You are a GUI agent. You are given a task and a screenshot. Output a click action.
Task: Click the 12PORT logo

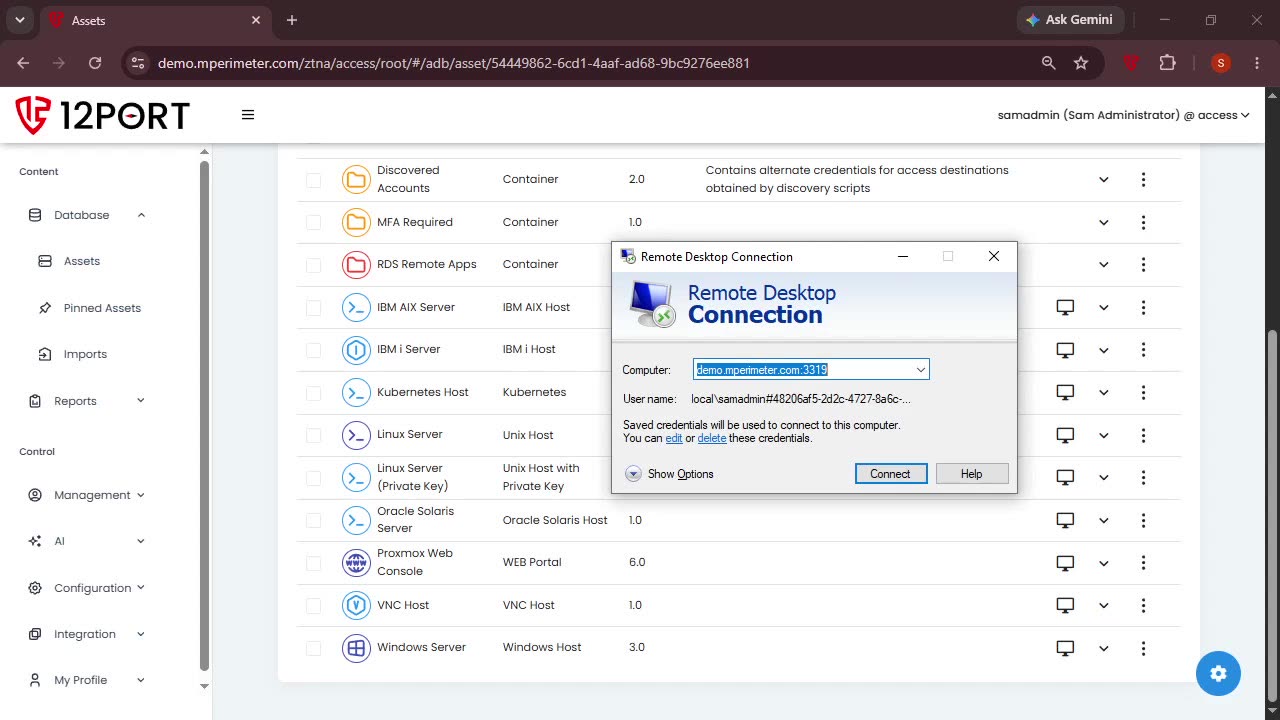102,115
